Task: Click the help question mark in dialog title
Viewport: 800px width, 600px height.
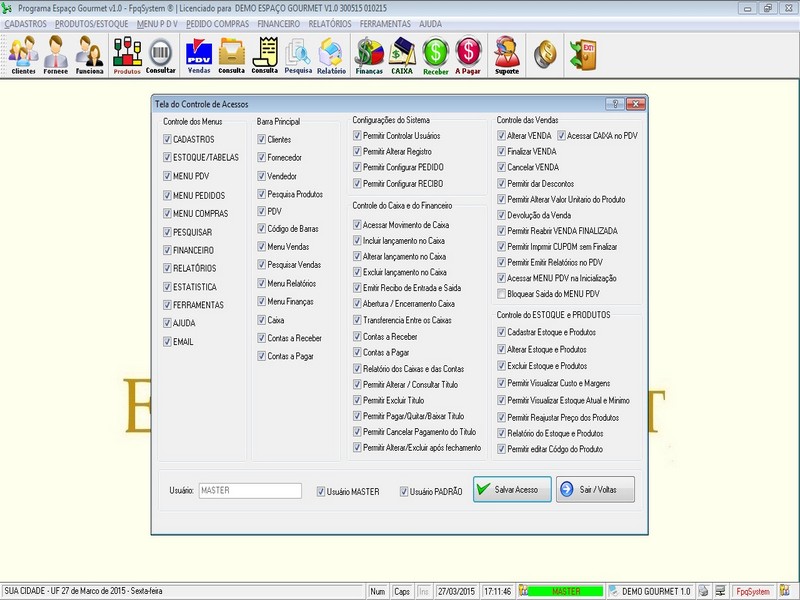Action: point(615,104)
